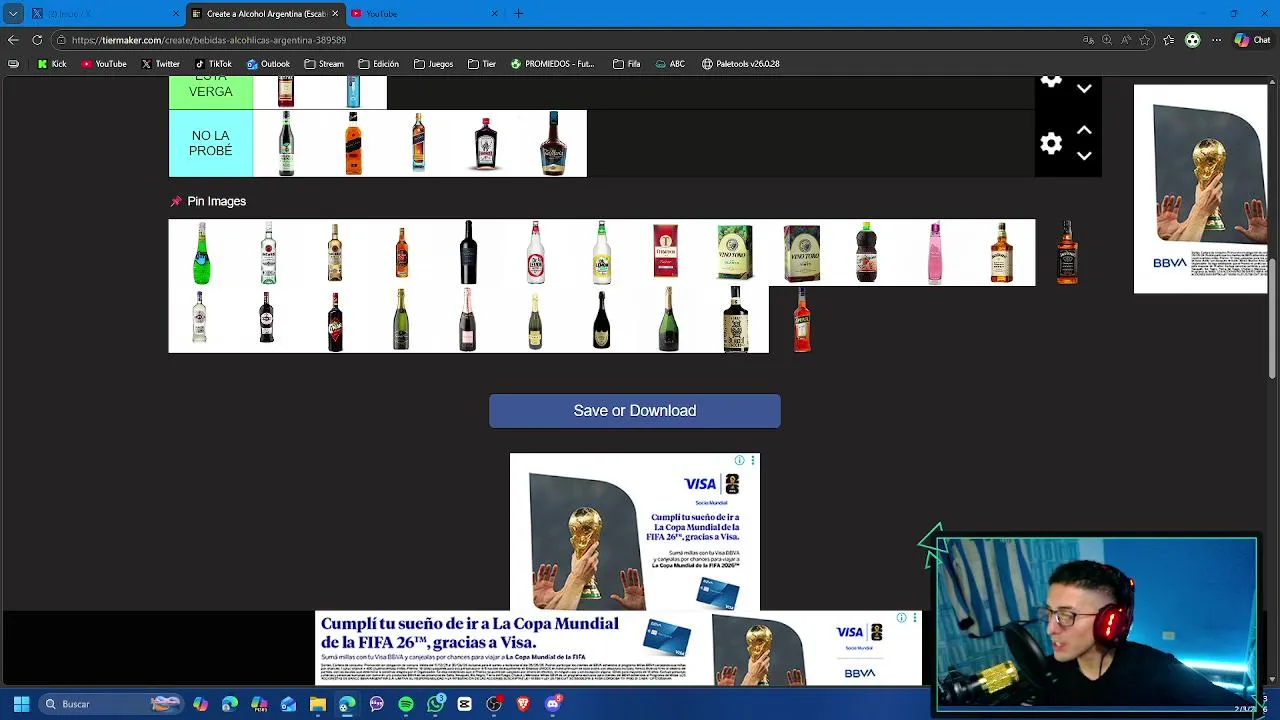Open settings gear for NO LA PROBÉ tier
The height and width of the screenshot is (720, 1280).
pos(1051,144)
